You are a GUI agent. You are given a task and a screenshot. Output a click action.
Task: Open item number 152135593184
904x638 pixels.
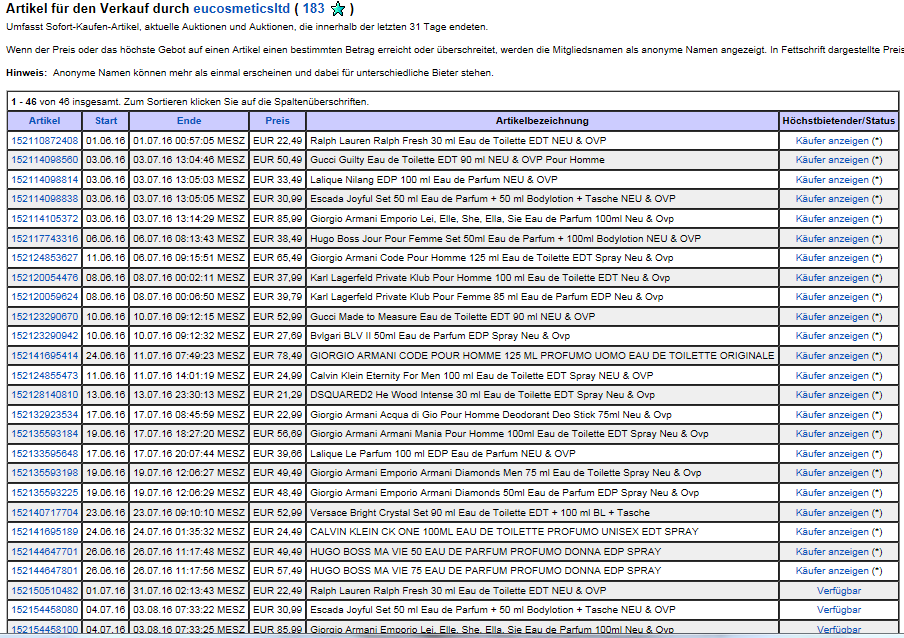pos(45,434)
